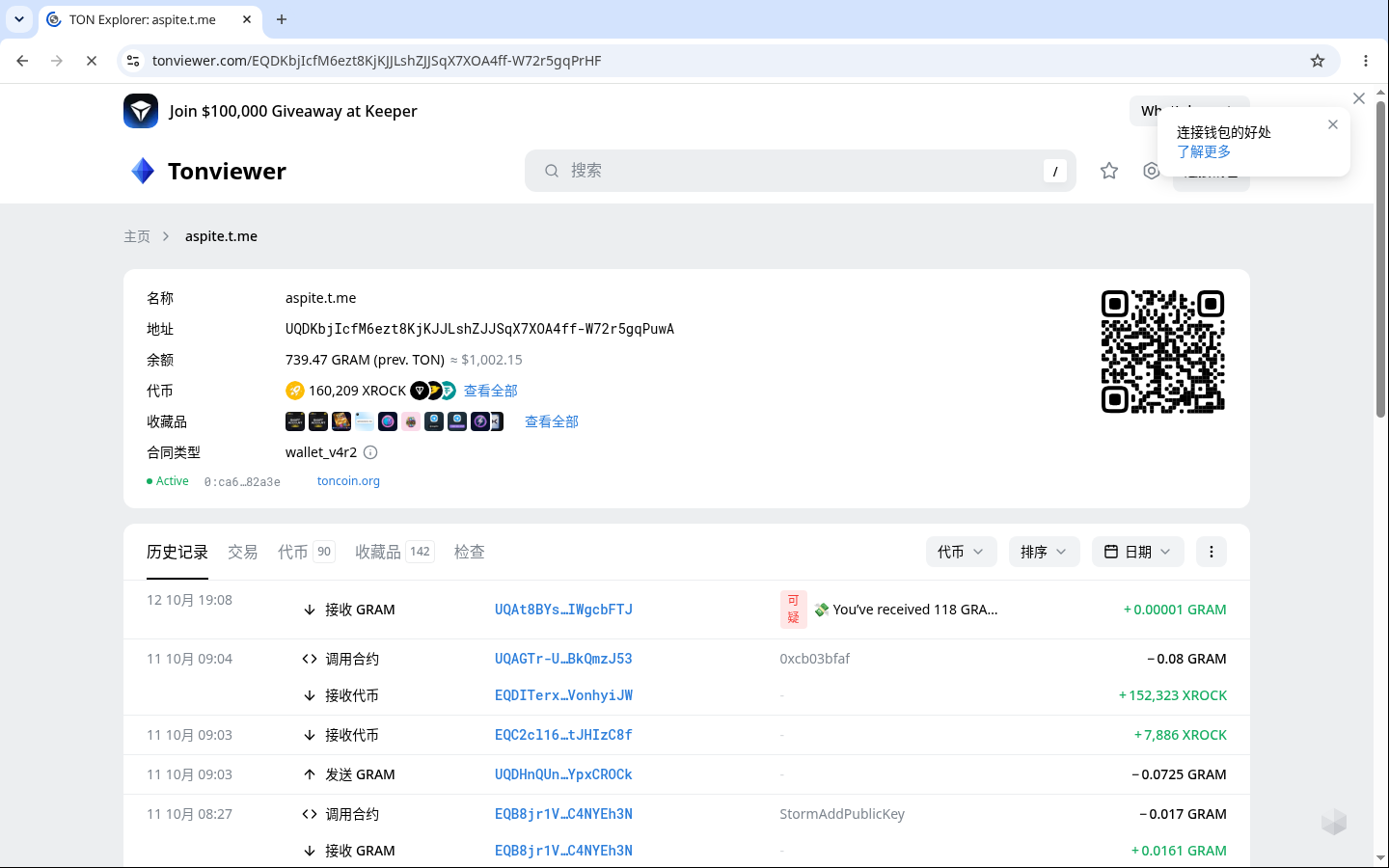Switch to the 收藏品 142 tab

(x=394, y=552)
